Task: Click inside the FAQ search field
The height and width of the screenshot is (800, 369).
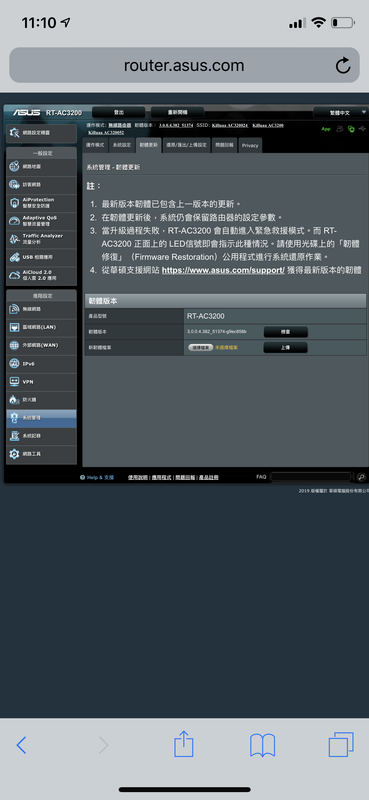Action: click(311, 477)
